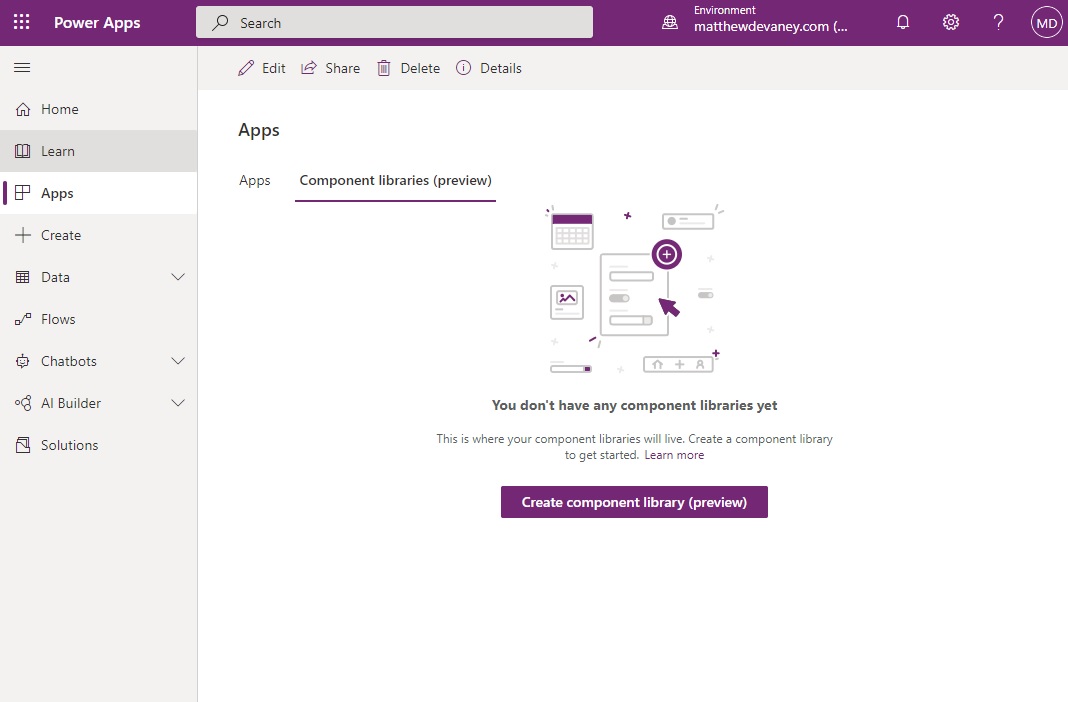Open the Power Apps app launcher waffle
The width and height of the screenshot is (1068, 702).
(x=21, y=22)
